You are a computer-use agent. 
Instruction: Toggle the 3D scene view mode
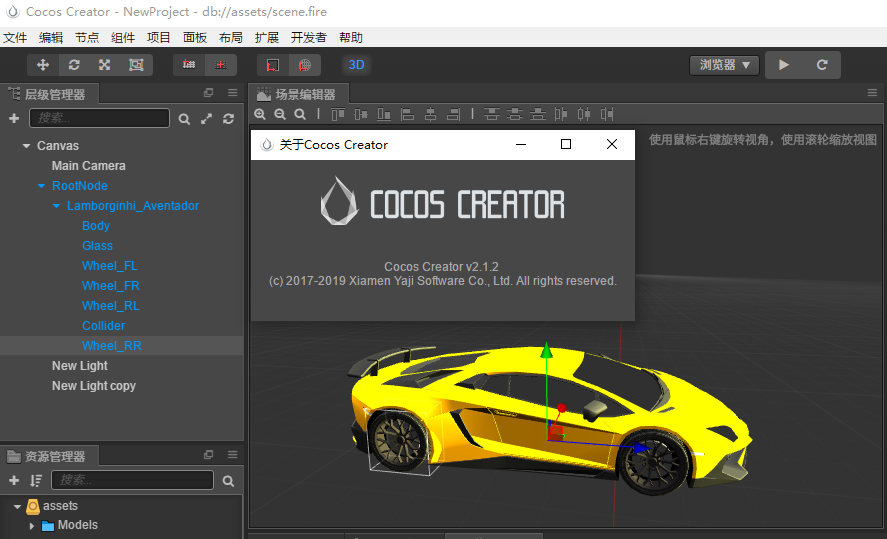tap(357, 65)
